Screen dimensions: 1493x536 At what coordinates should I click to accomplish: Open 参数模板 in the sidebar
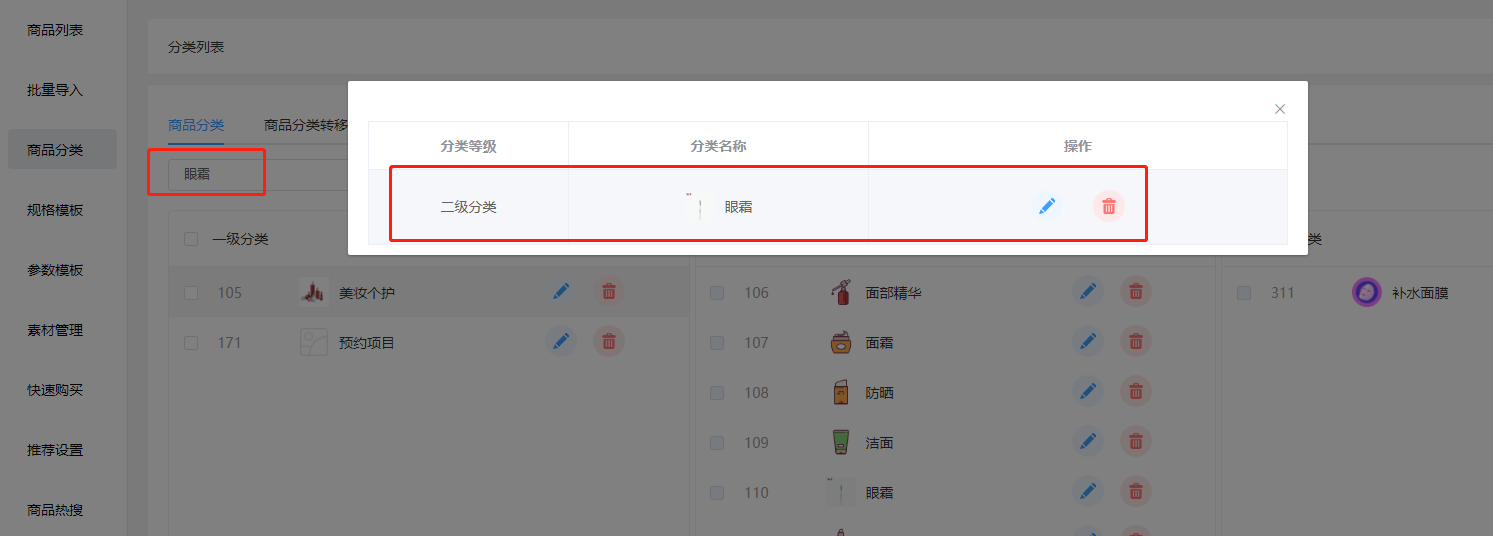(x=55, y=270)
